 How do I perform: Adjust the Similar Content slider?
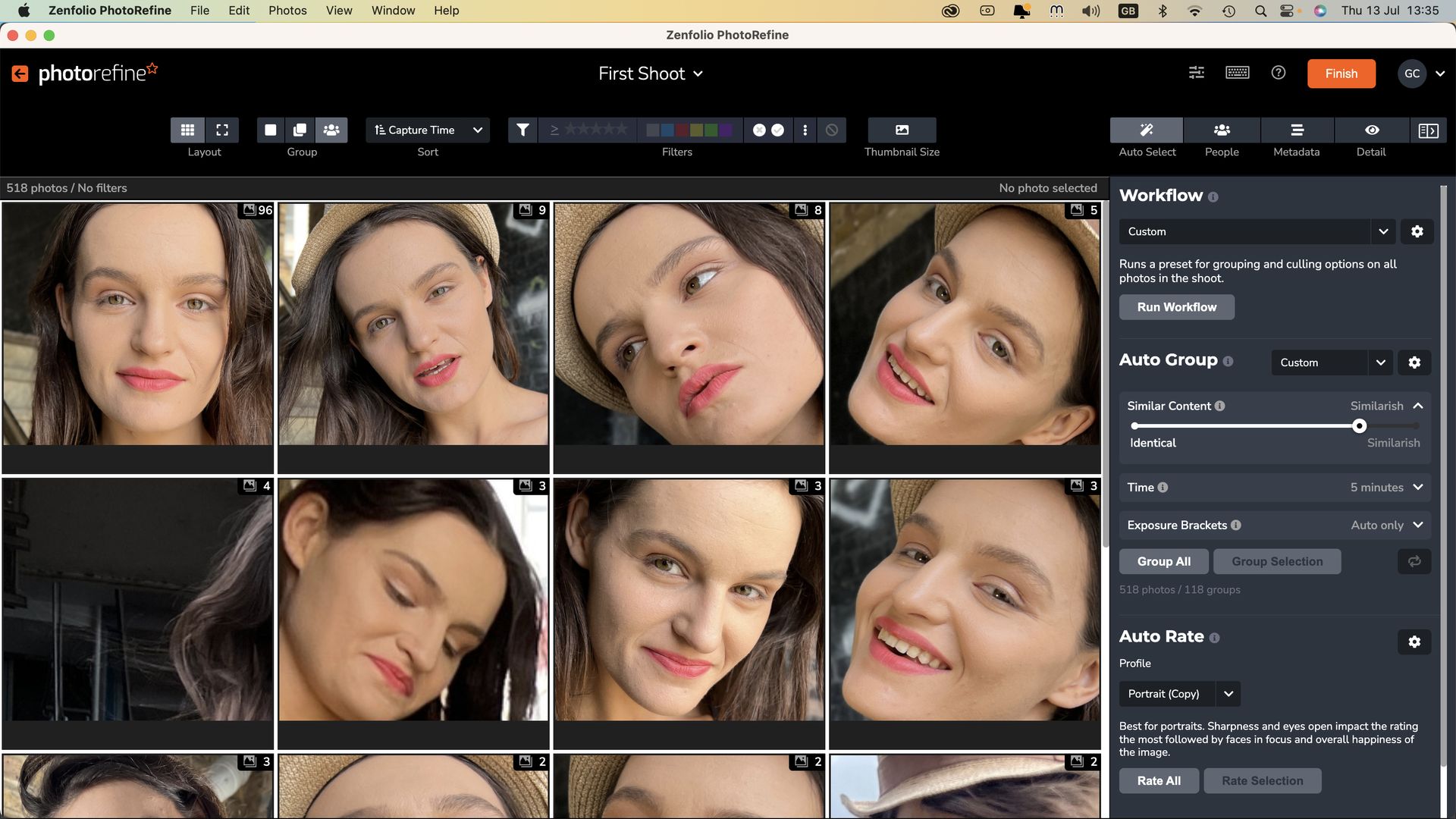coord(1359,425)
